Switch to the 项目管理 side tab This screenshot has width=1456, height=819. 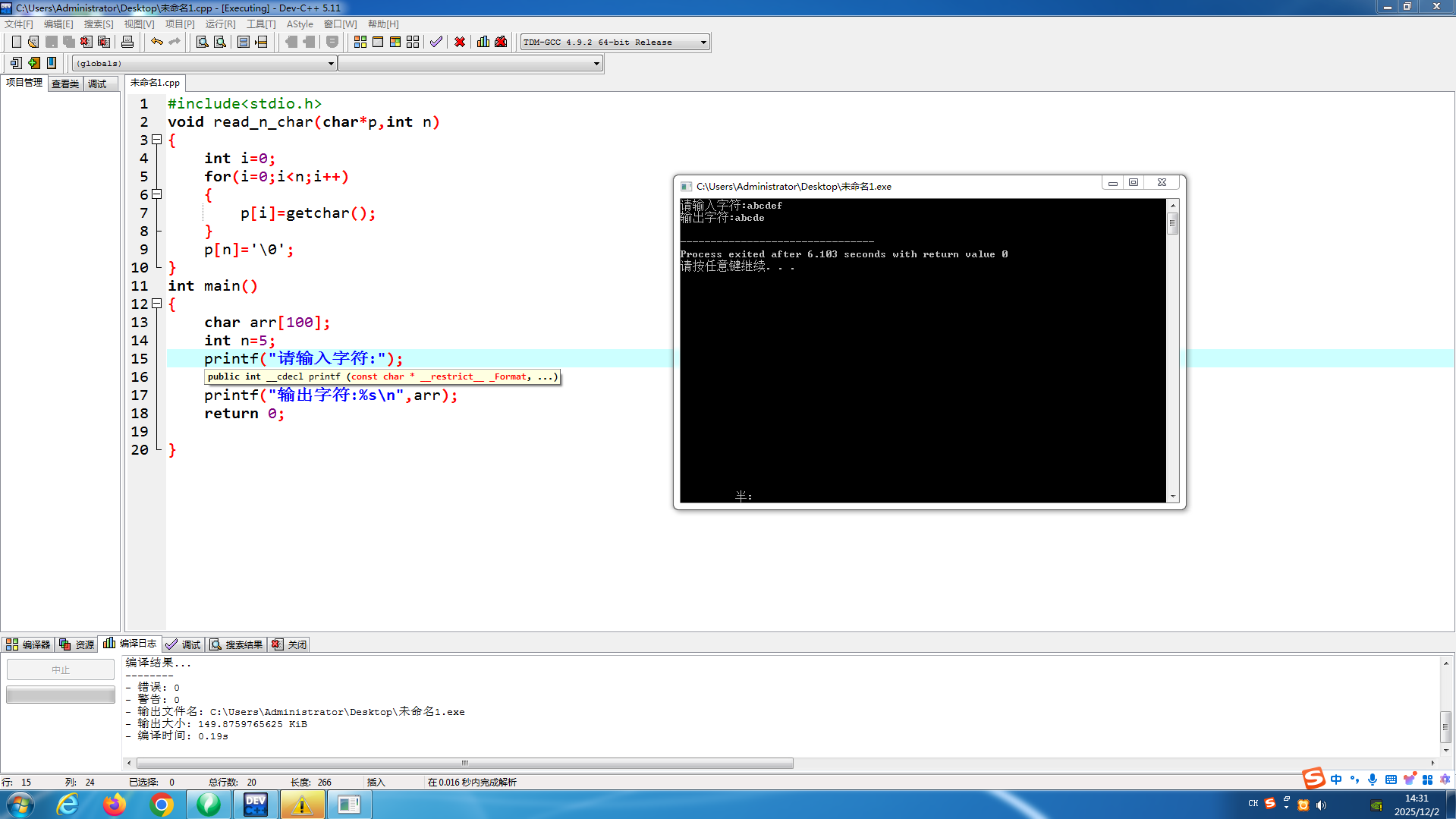click(x=24, y=83)
